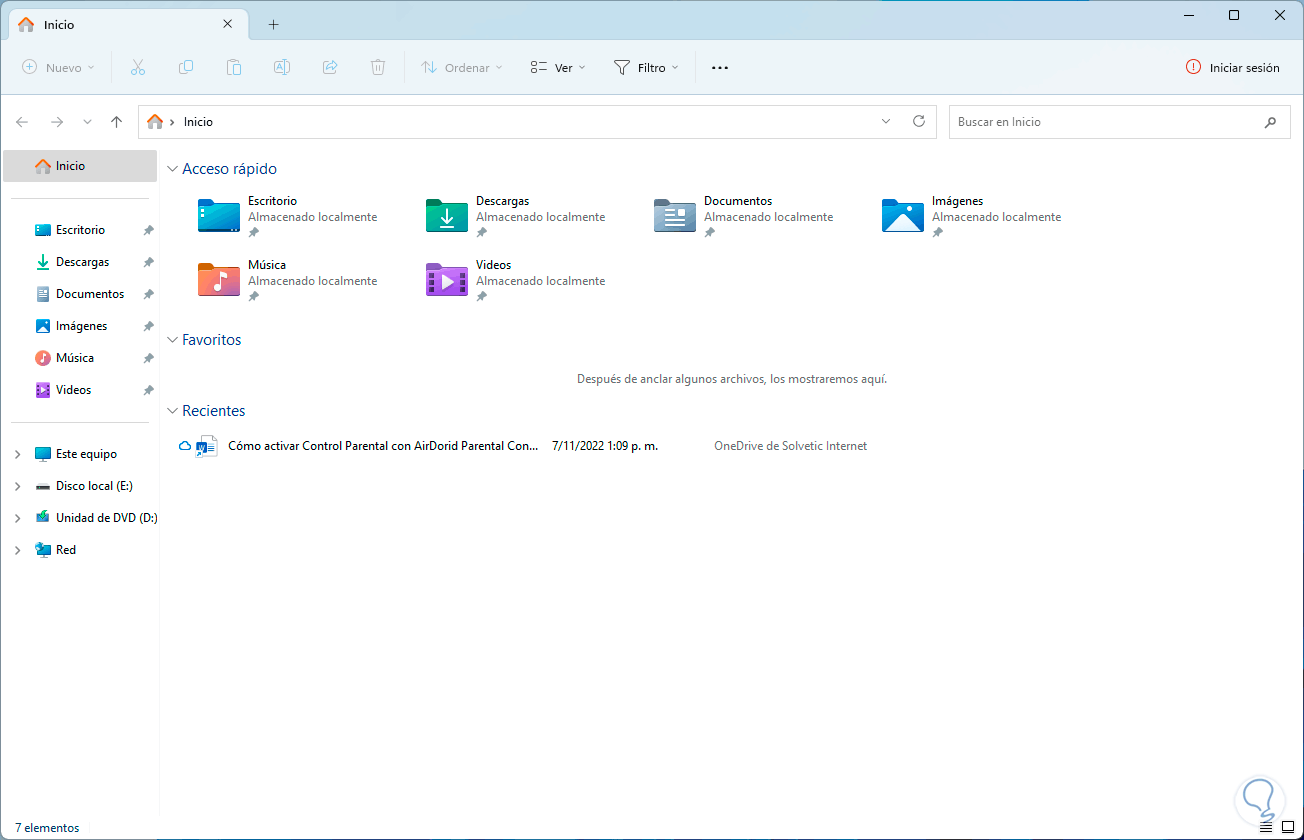Unpin Descargas from the sidebar
Viewport: 1304px width, 840px height.
click(x=148, y=261)
